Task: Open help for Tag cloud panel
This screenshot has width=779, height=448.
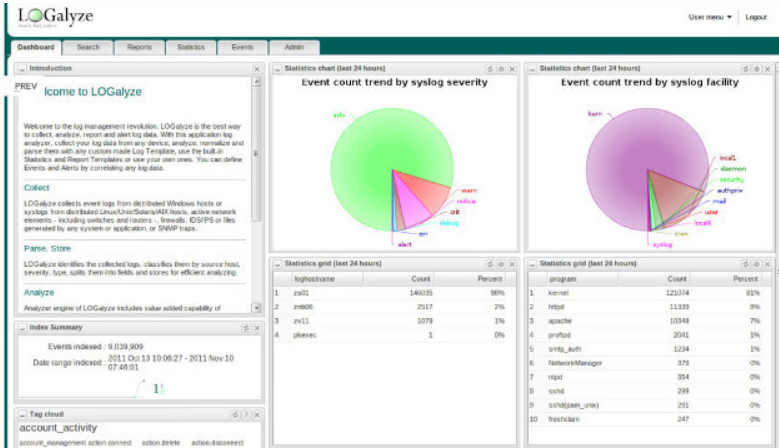Action: coord(246,415)
